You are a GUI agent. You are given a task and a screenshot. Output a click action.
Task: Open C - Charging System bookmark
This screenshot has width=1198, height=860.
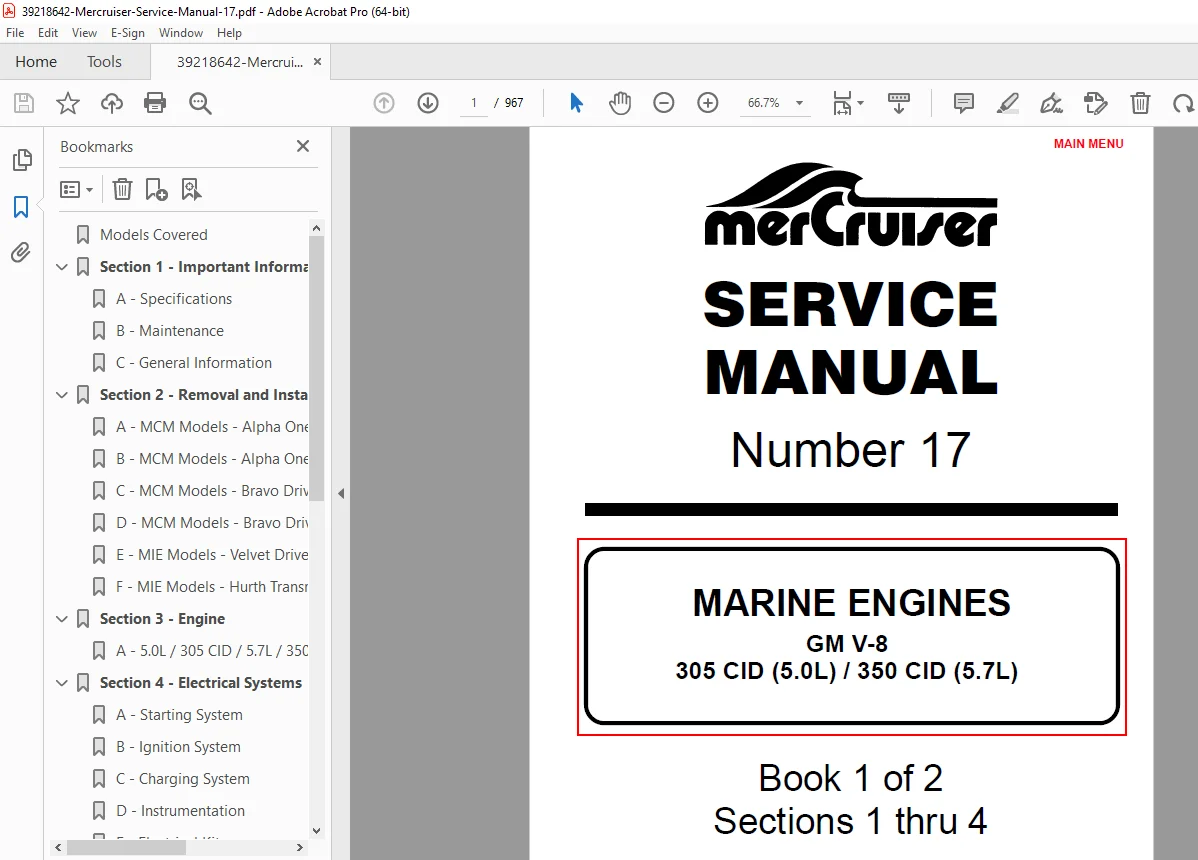click(x=183, y=779)
